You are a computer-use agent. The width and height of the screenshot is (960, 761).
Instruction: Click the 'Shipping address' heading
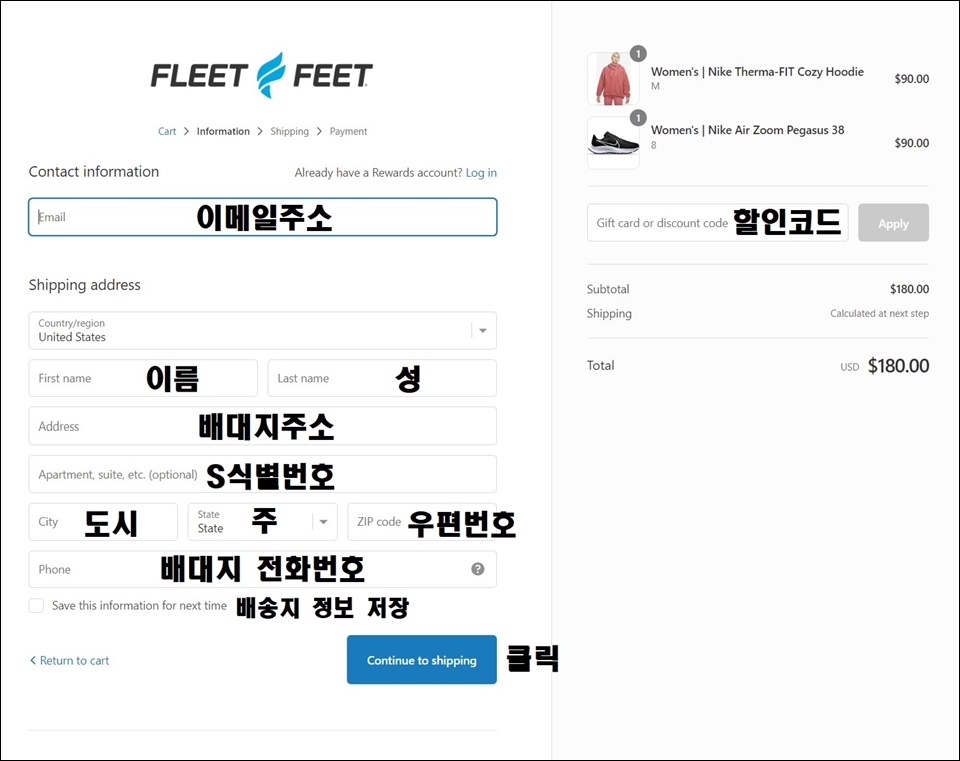click(84, 285)
